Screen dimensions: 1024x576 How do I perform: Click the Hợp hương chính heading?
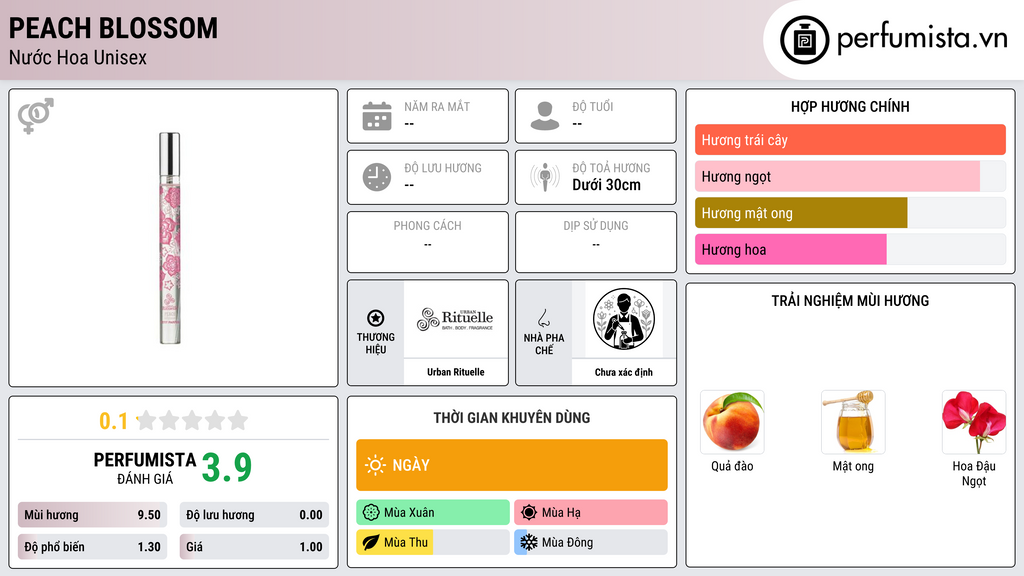pyautogui.click(x=850, y=106)
